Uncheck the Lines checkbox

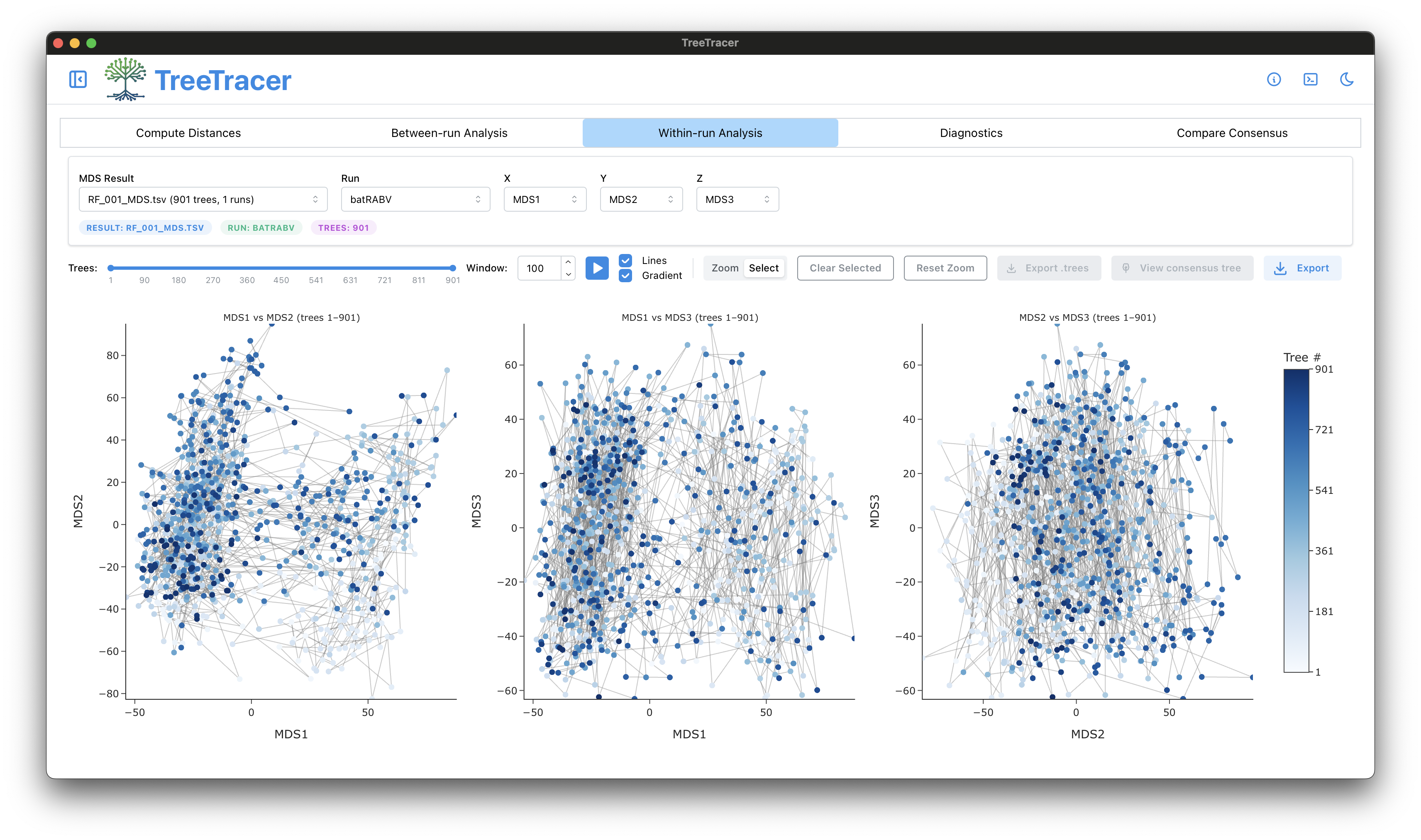tap(625, 260)
